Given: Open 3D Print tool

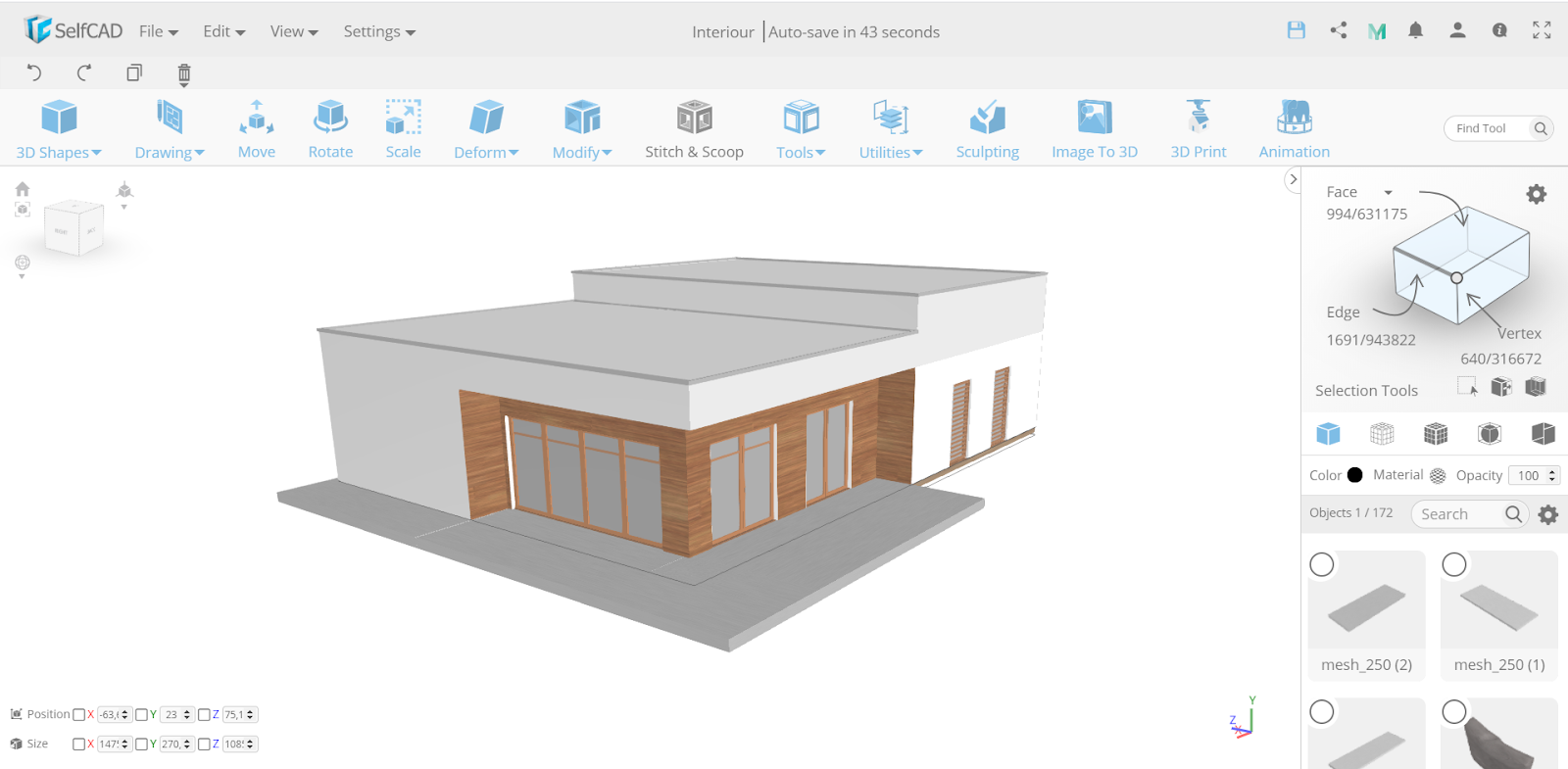Looking at the screenshot, I should (x=1198, y=129).
